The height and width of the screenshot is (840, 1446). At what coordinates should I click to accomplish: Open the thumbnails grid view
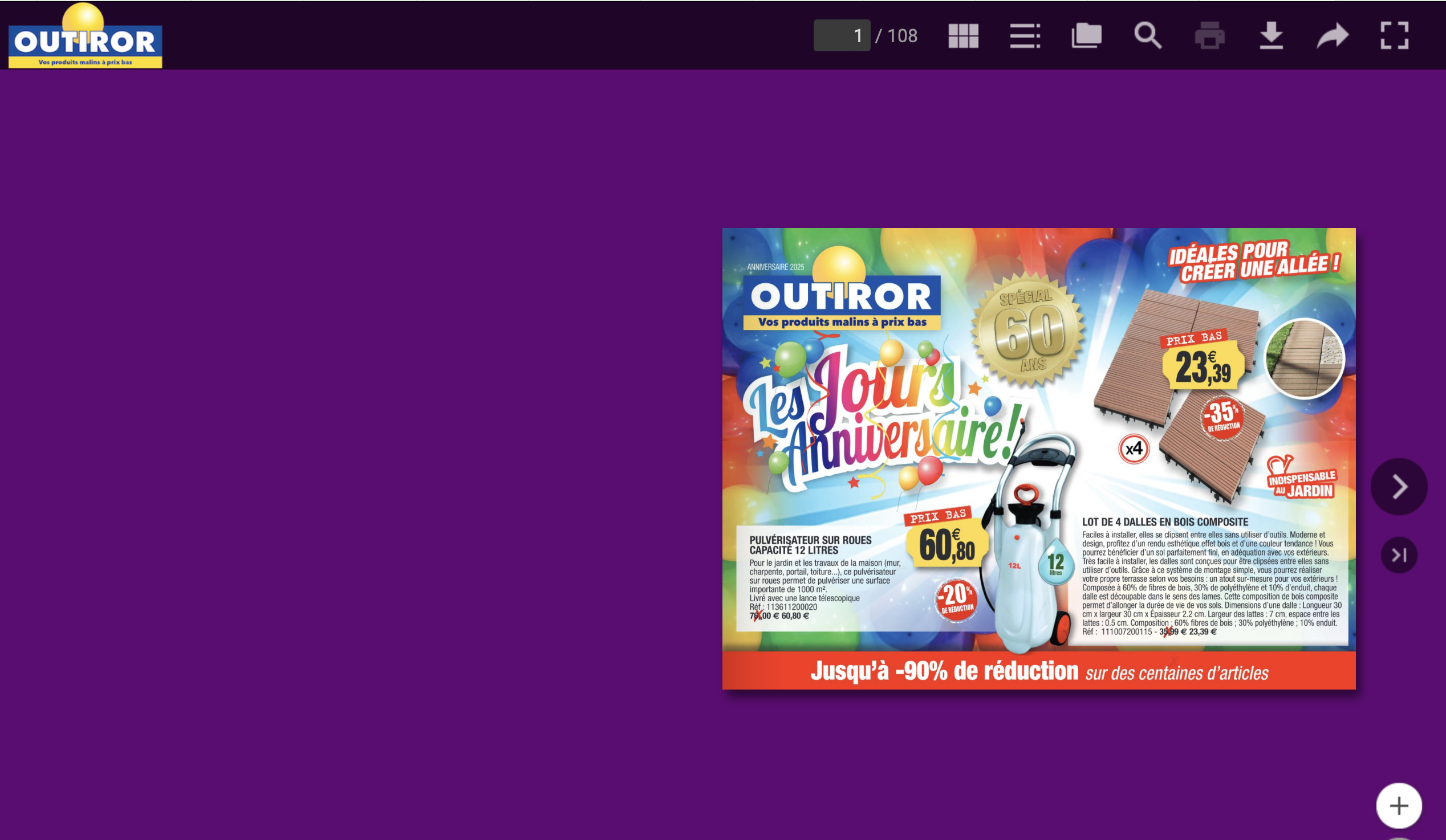[x=964, y=35]
